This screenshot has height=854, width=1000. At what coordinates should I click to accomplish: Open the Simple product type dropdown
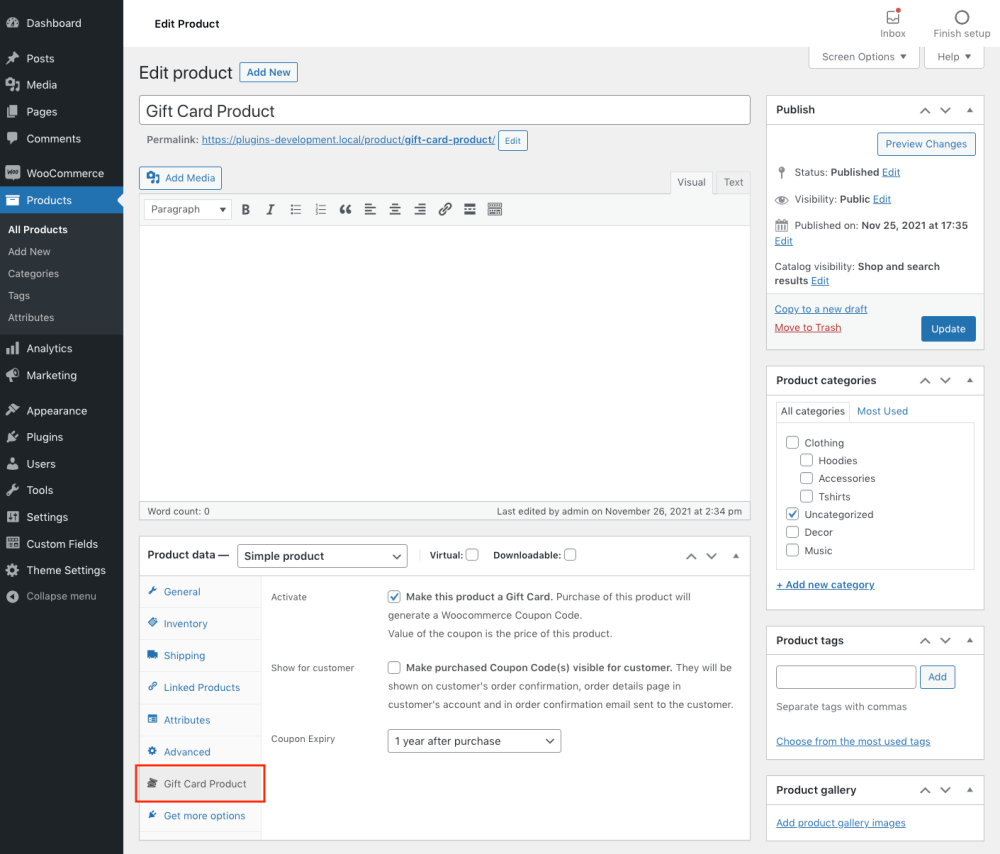point(322,556)
